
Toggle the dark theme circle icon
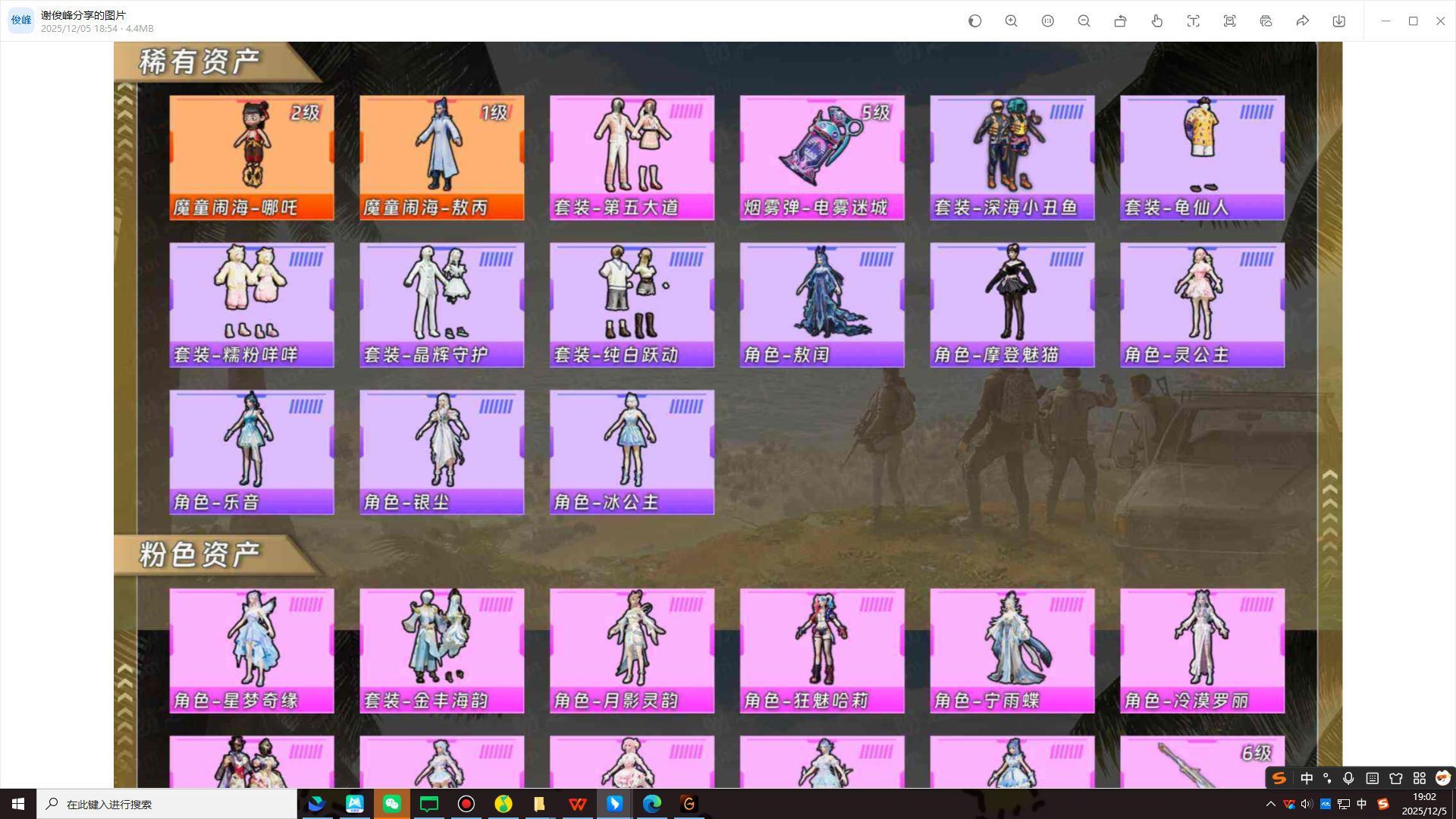pyautogui.click(x=974, y=21)
